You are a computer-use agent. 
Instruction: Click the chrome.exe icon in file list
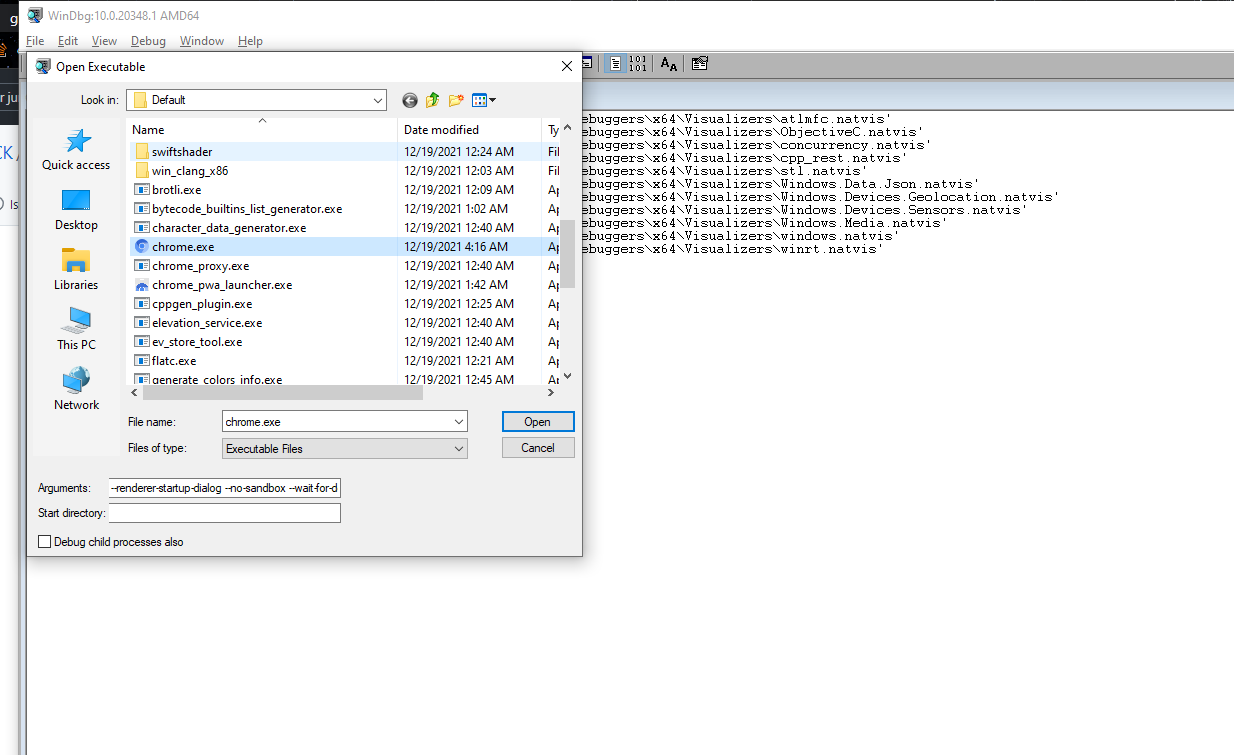coord(142,247)
